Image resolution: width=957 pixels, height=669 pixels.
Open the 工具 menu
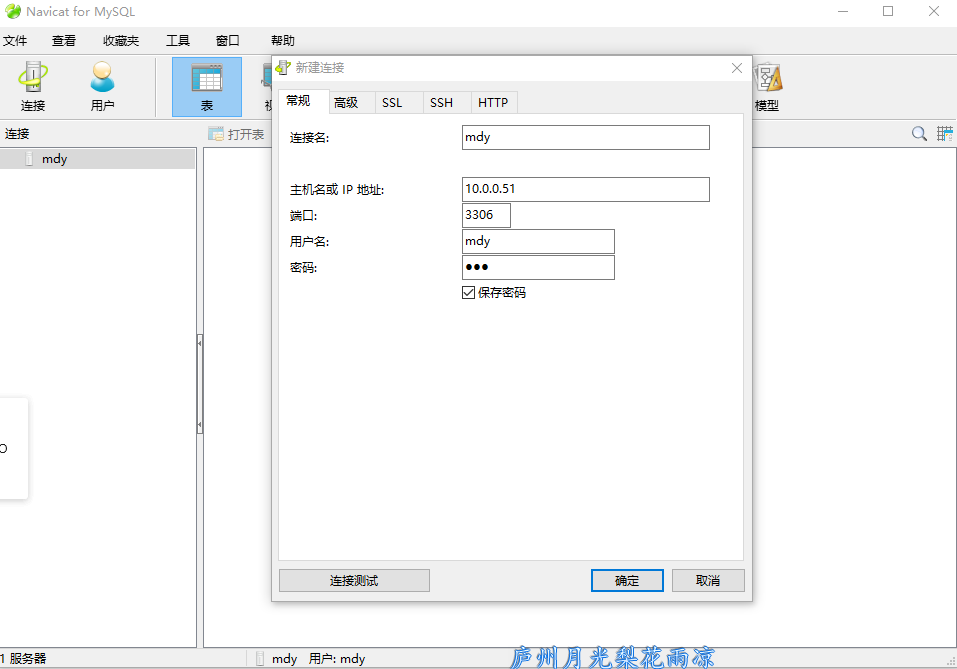[178, 41]
